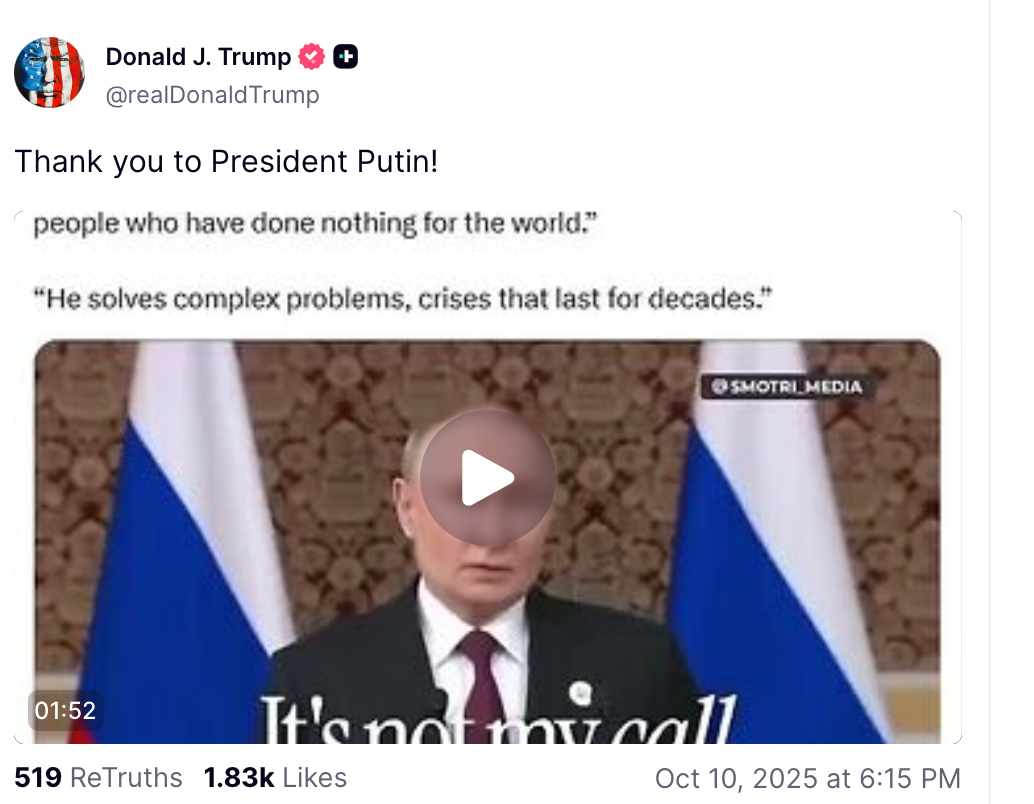Click the "He solves complex problems" caption line
1034x804 pixels.
(402, 299)
